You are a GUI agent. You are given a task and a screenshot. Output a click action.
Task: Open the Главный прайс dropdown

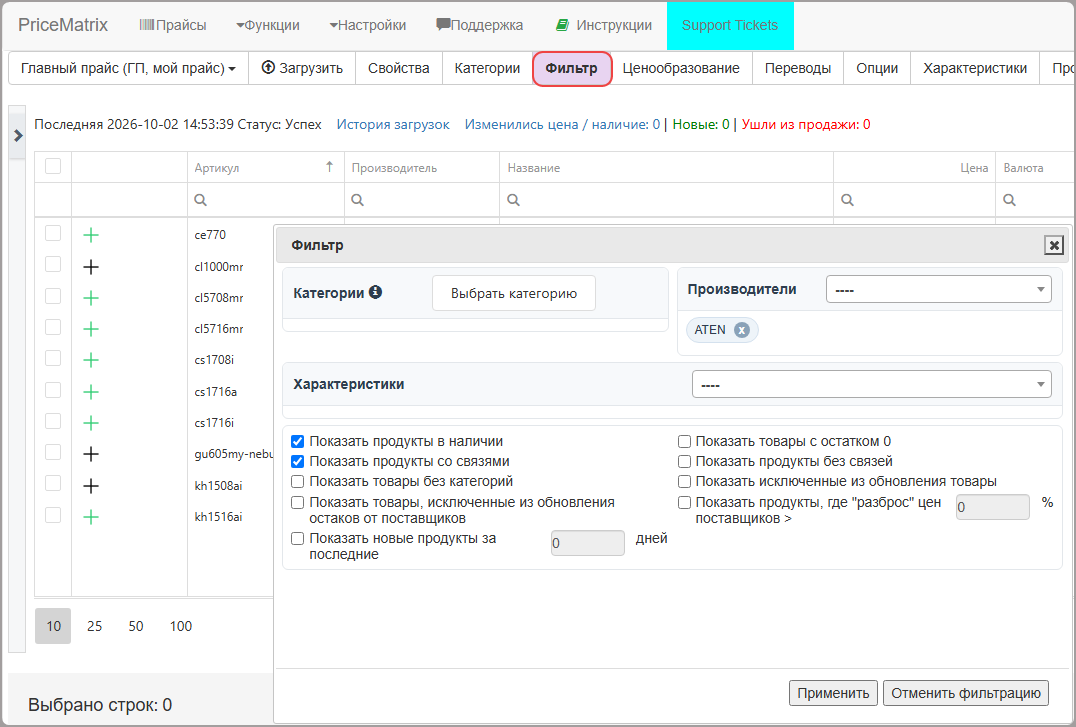point(128,68)
